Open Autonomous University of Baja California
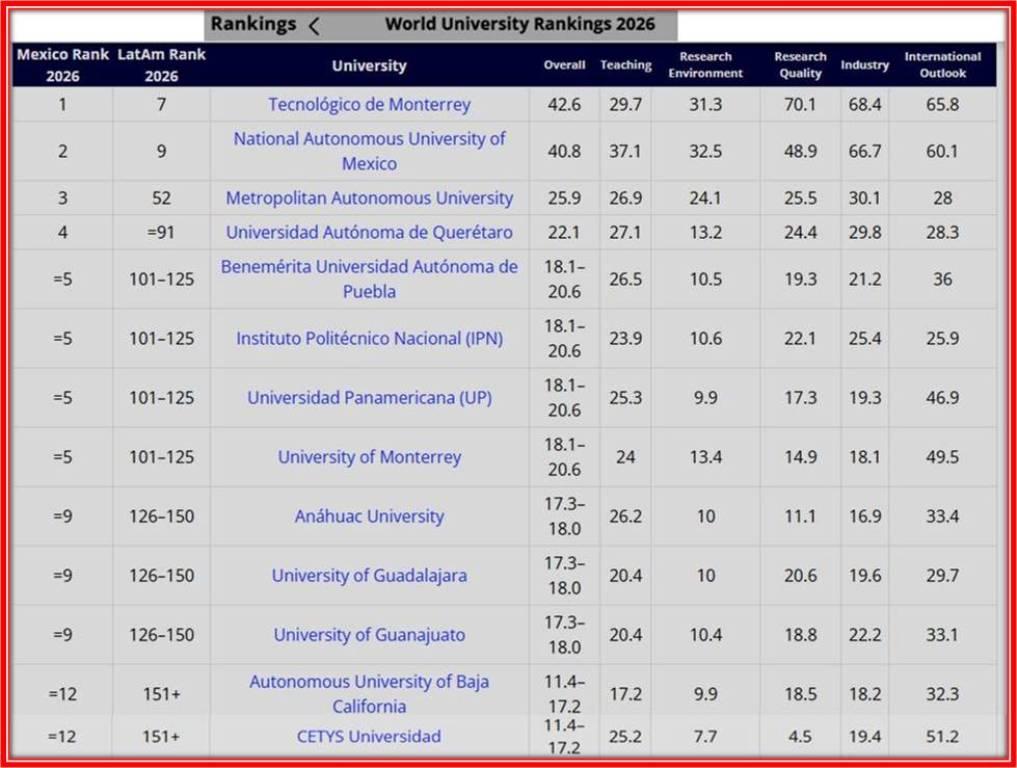Screen dimensions: 1017x768 click(x=369, y=693)
